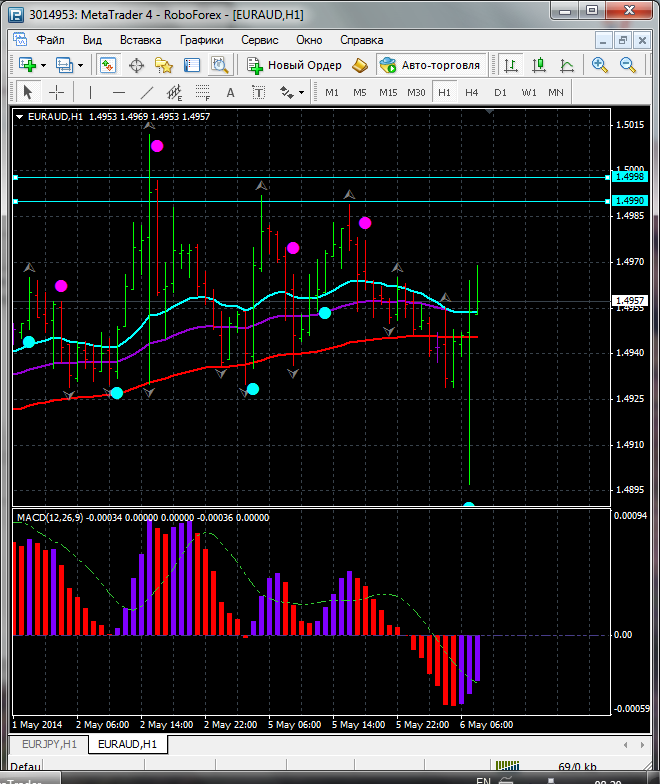Select the M5 timeframe
660x784 pixels.
(x=360, y=92)
